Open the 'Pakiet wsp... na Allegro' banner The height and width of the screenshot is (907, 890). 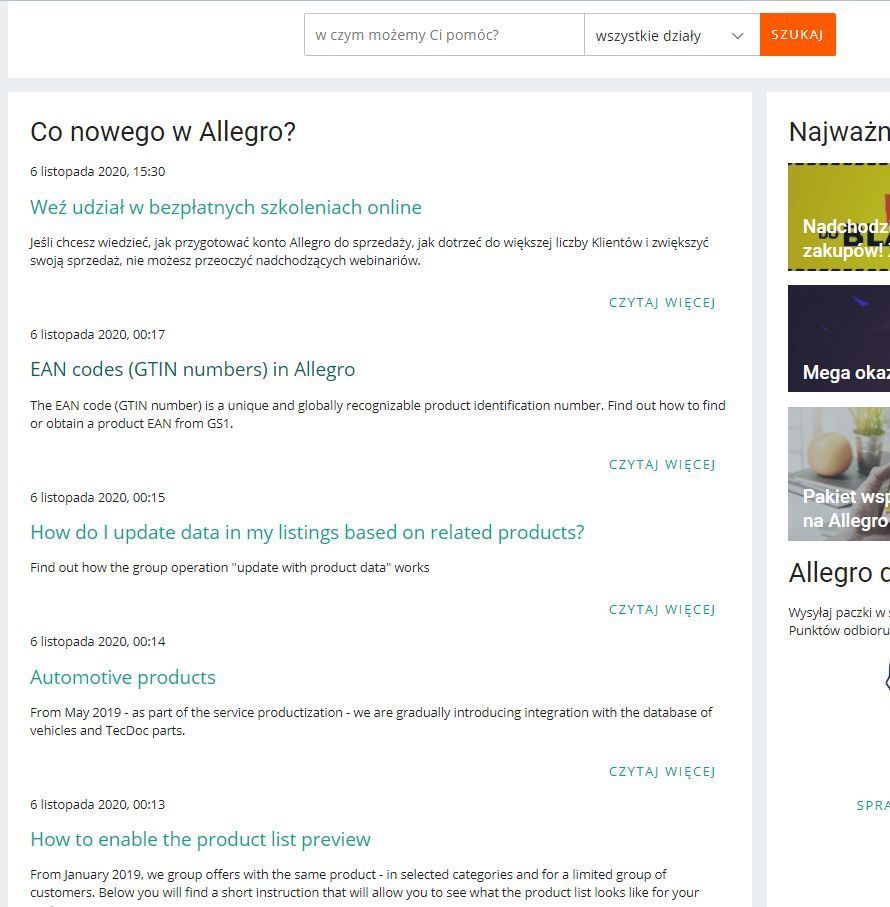click(839, 474)
